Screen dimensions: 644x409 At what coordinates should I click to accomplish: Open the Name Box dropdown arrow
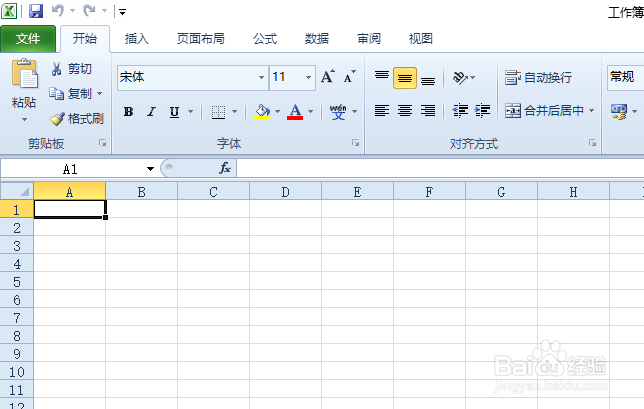150,169
